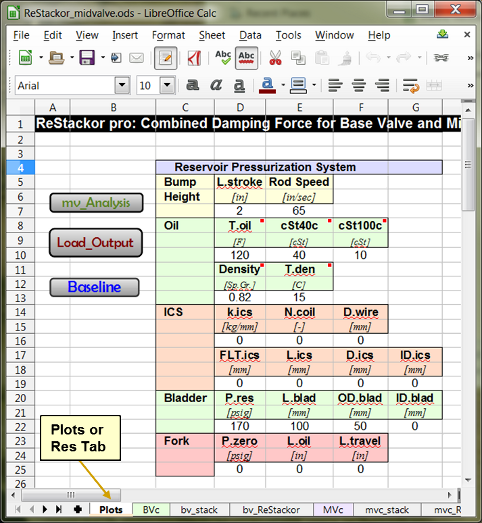Screen dimensions: 482x523
Task: Click the Cut scissors icon
Action: point(275,58)
